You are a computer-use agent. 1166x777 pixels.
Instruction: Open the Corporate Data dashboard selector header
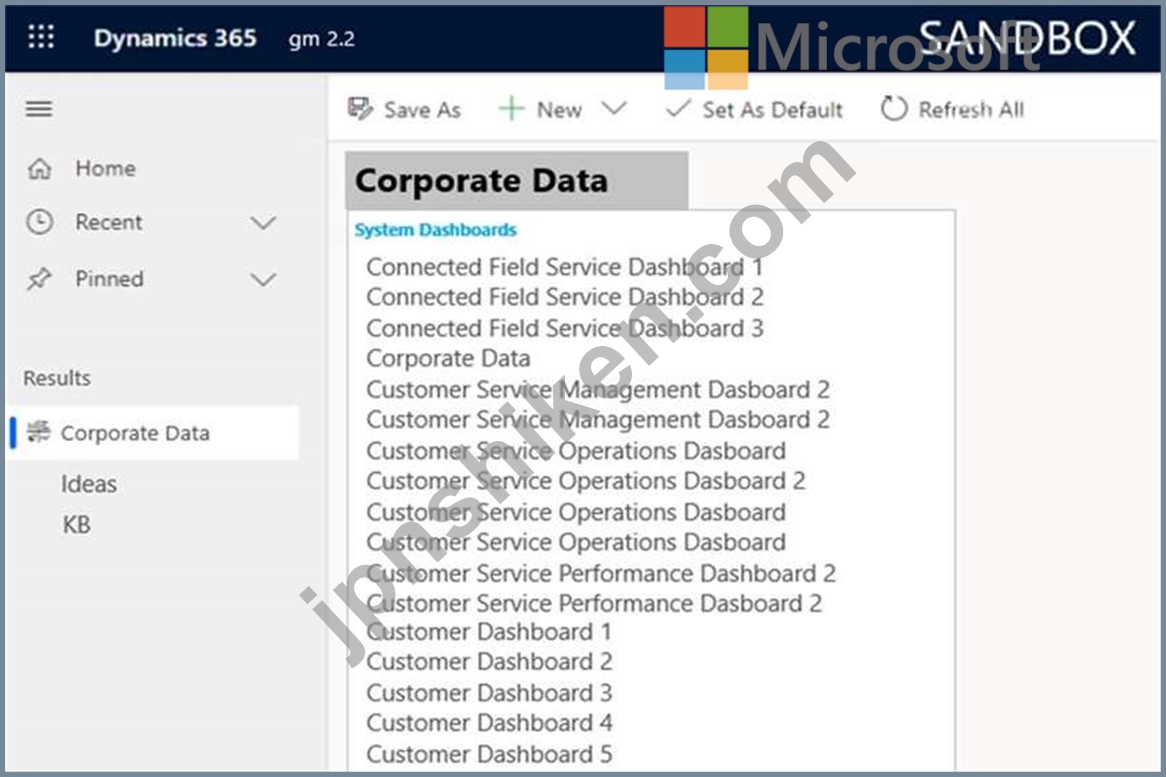pyautogui.click(x=517, y=181)
